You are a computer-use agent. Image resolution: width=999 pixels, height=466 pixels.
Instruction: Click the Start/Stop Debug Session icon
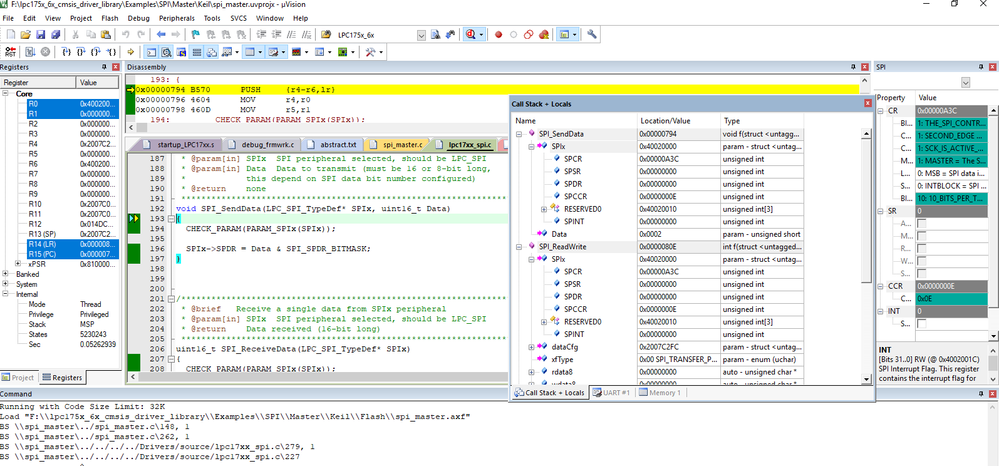470,34
